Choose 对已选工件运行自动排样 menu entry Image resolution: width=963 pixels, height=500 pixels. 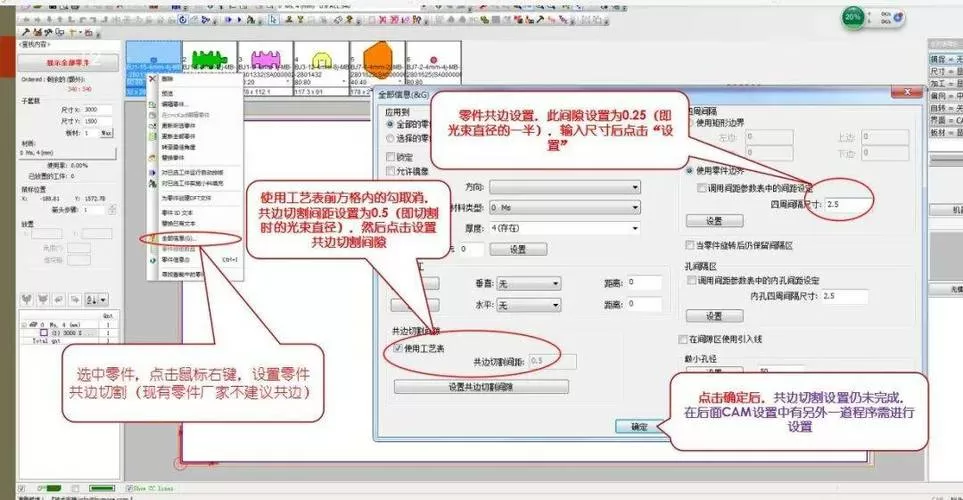192,173
